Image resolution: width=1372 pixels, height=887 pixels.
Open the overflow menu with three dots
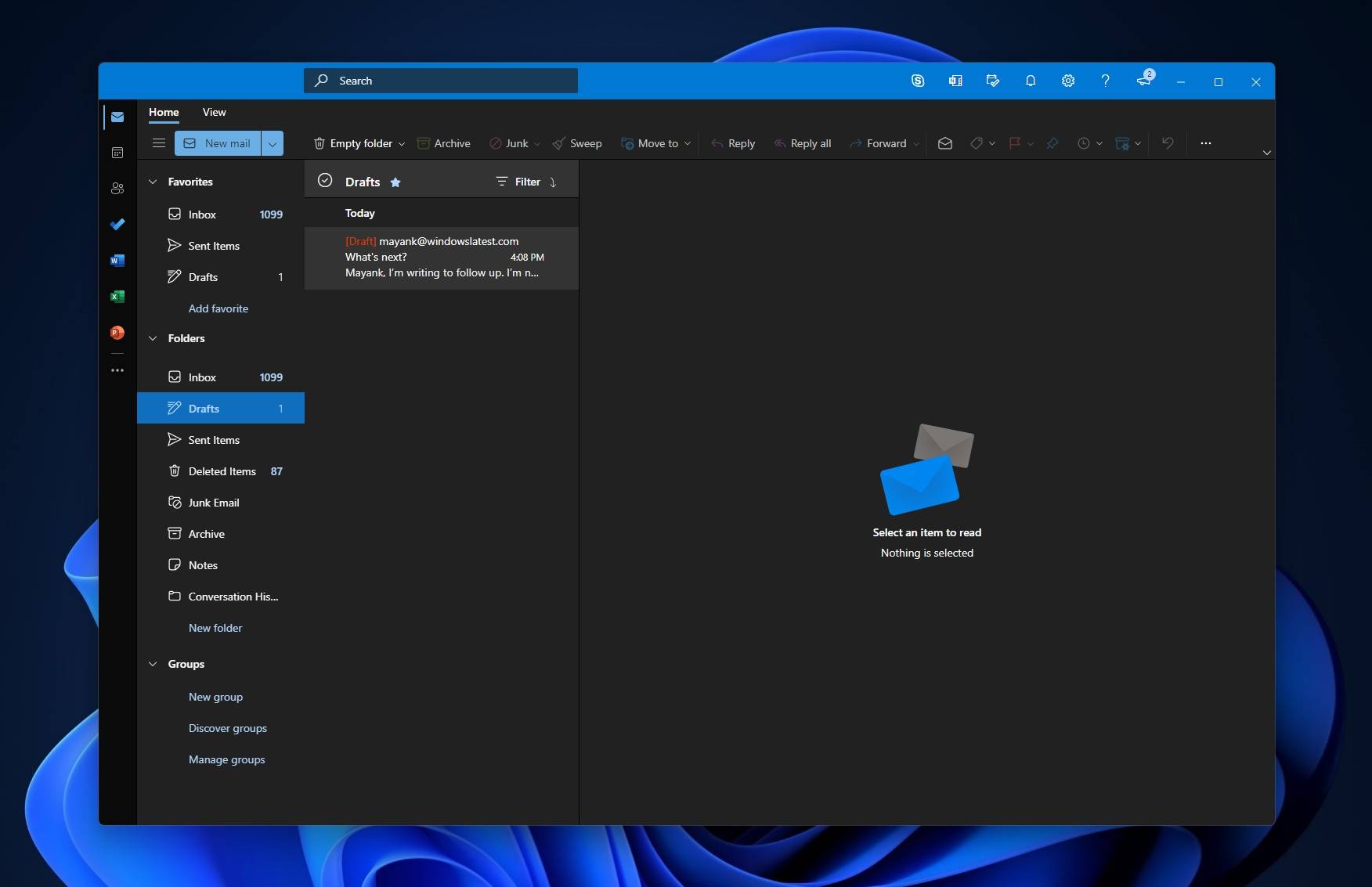coord(1206,143)
